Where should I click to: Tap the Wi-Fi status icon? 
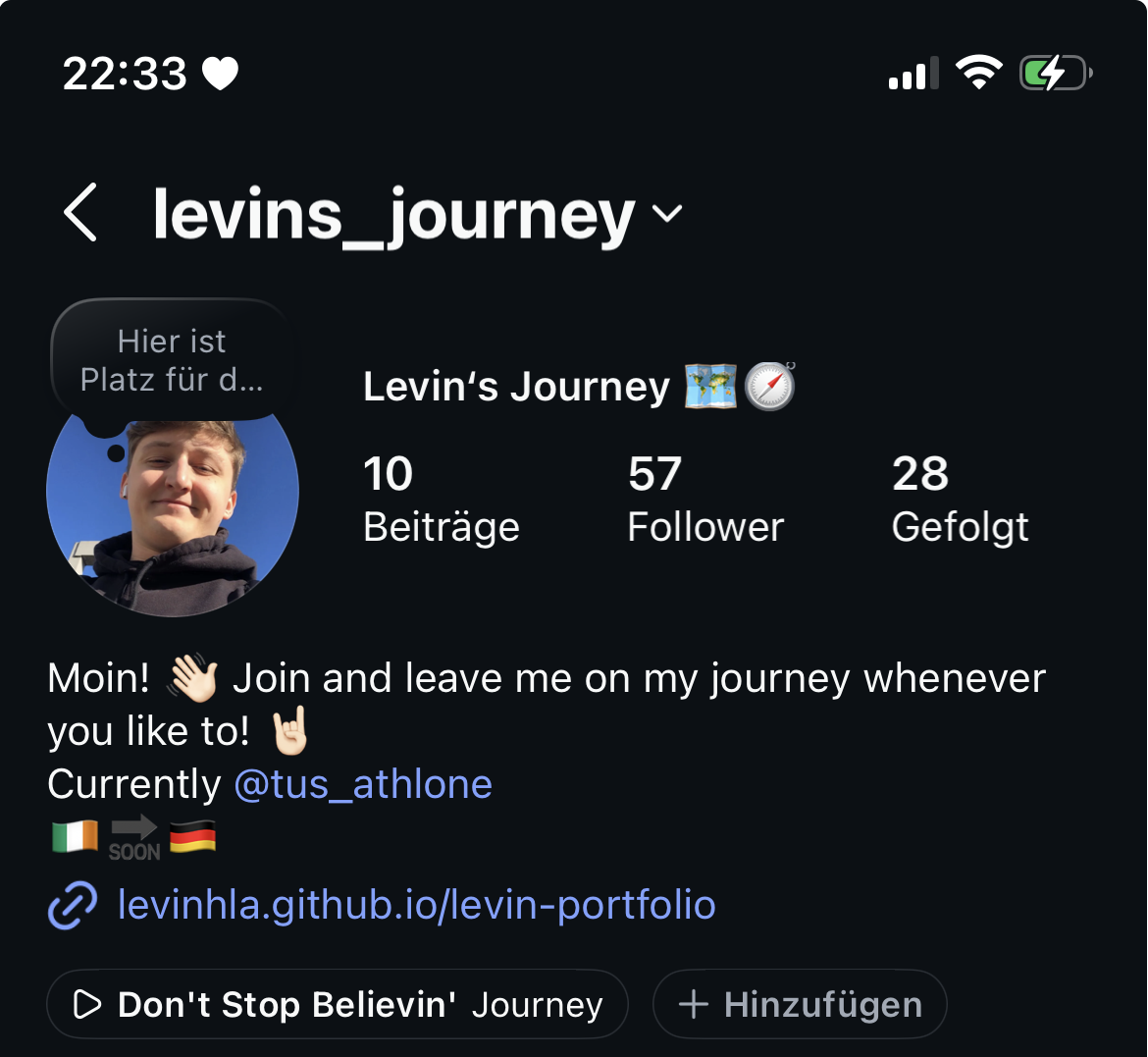click(x=979, y=73)
